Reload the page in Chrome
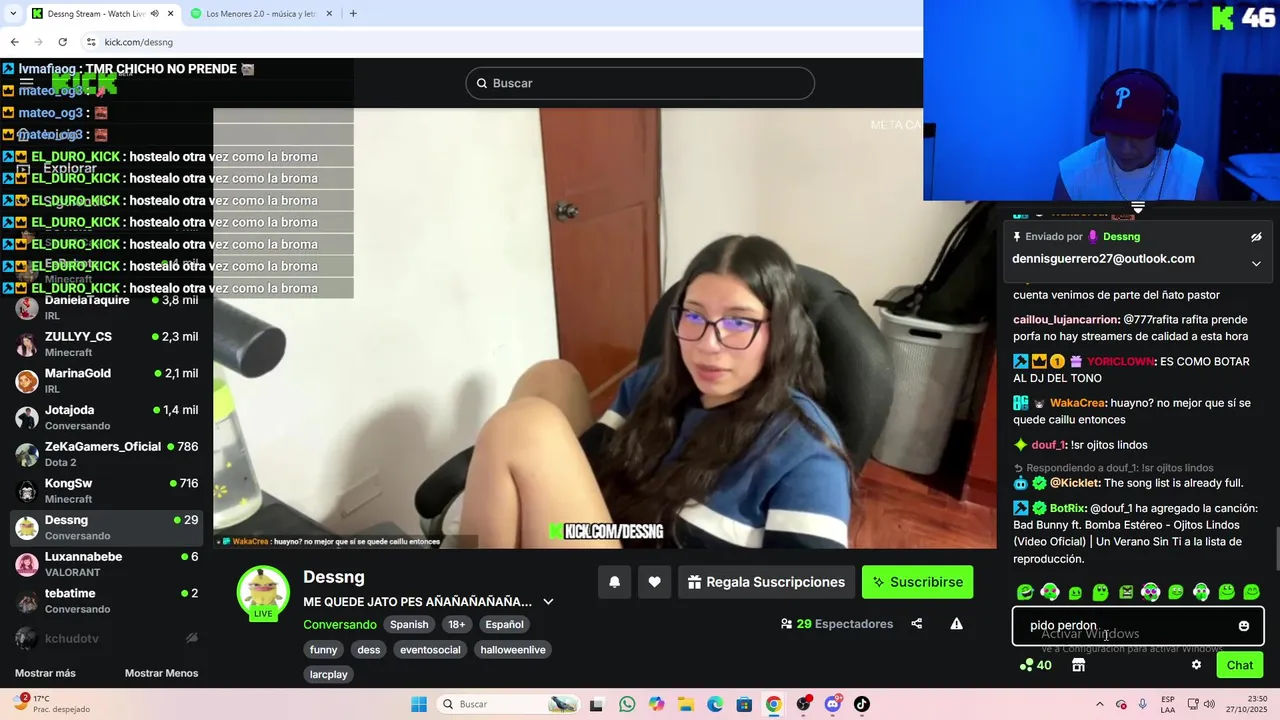1280x720 pixels. (x=62, y=42)
